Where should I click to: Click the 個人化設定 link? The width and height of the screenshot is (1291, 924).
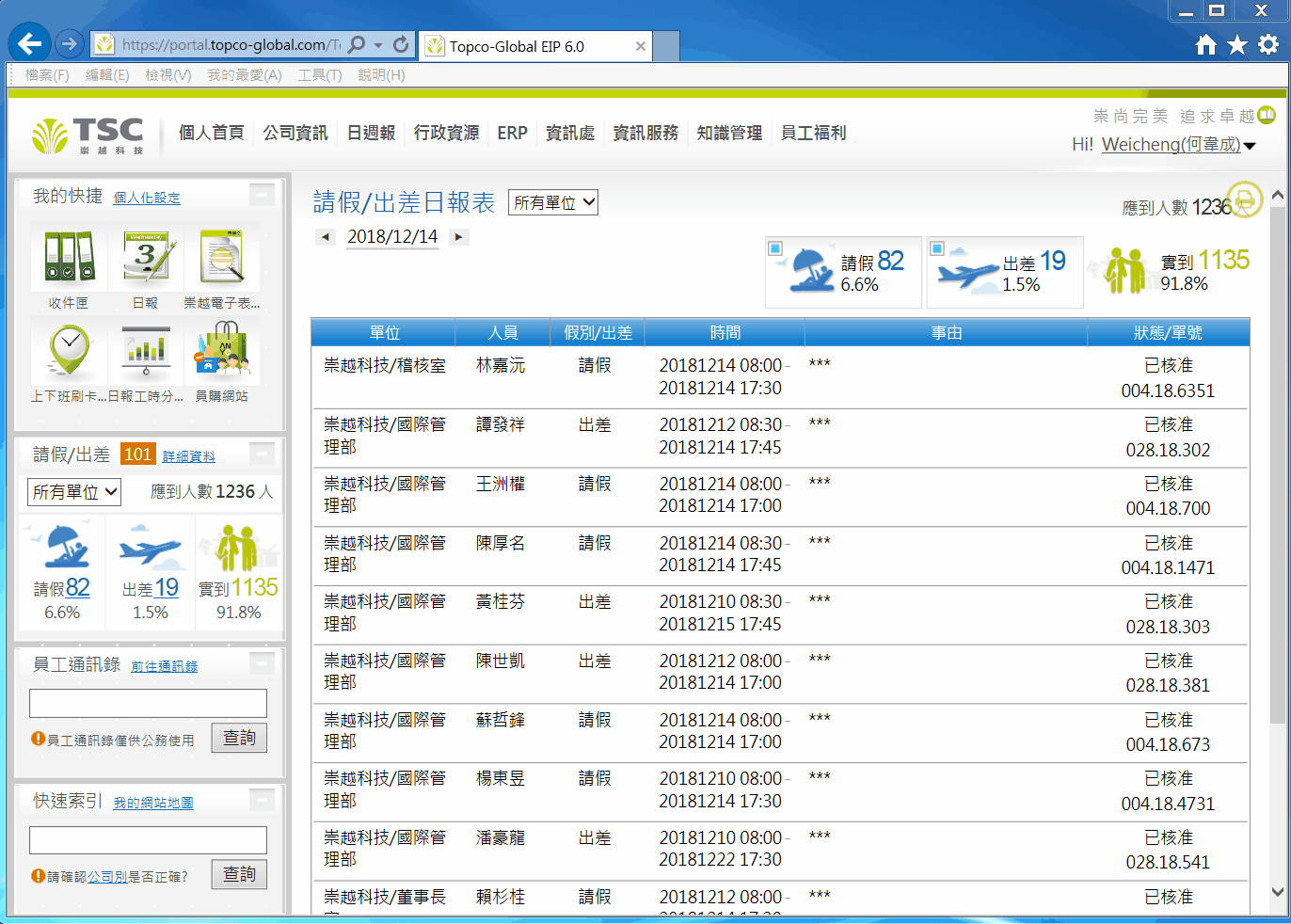coord(147,198)
